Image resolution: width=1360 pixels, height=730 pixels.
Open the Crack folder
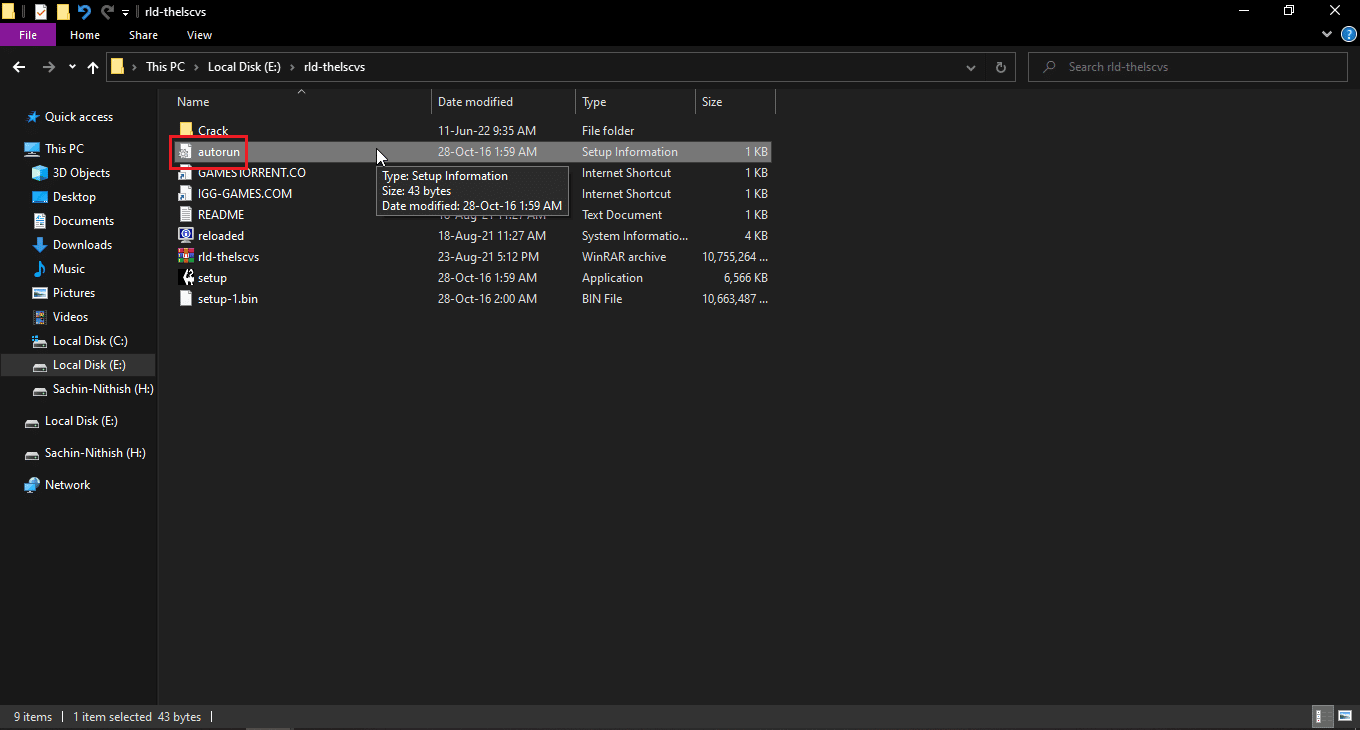212,131
